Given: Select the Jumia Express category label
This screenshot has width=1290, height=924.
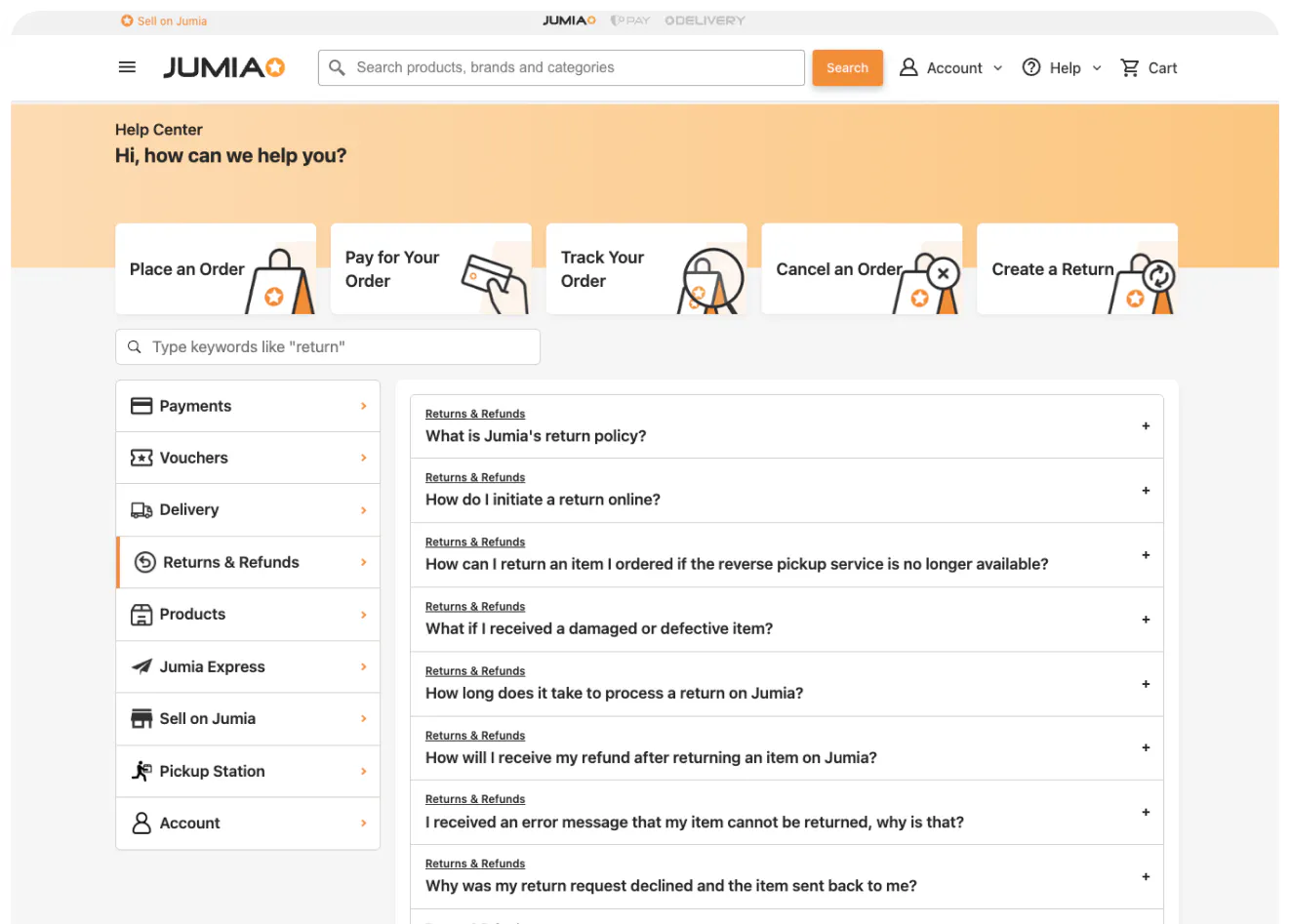Looking at the screenshot, I should 213,666.
